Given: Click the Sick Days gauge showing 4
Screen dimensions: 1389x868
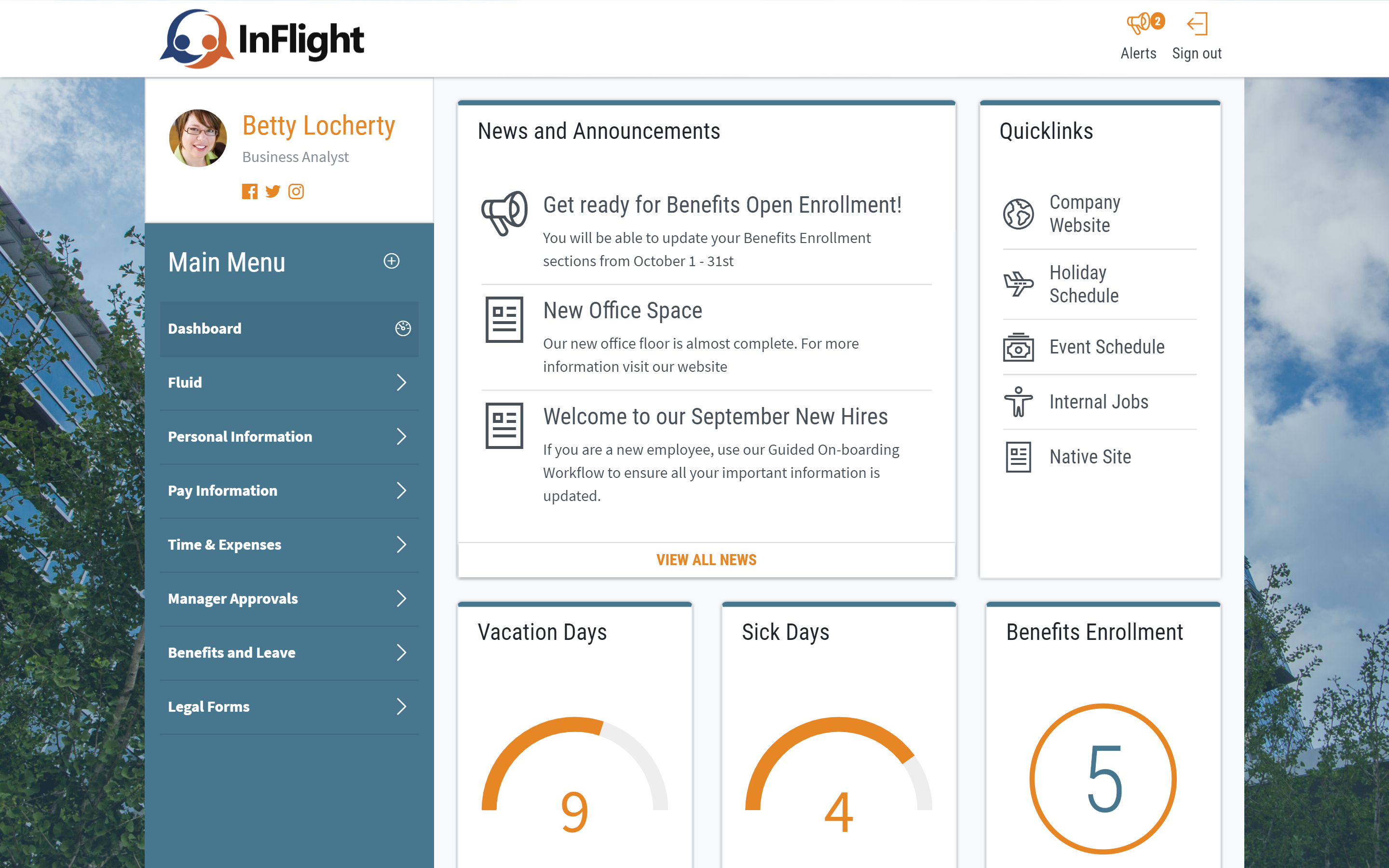Looking at the screenshot, I should click(839, 774).
